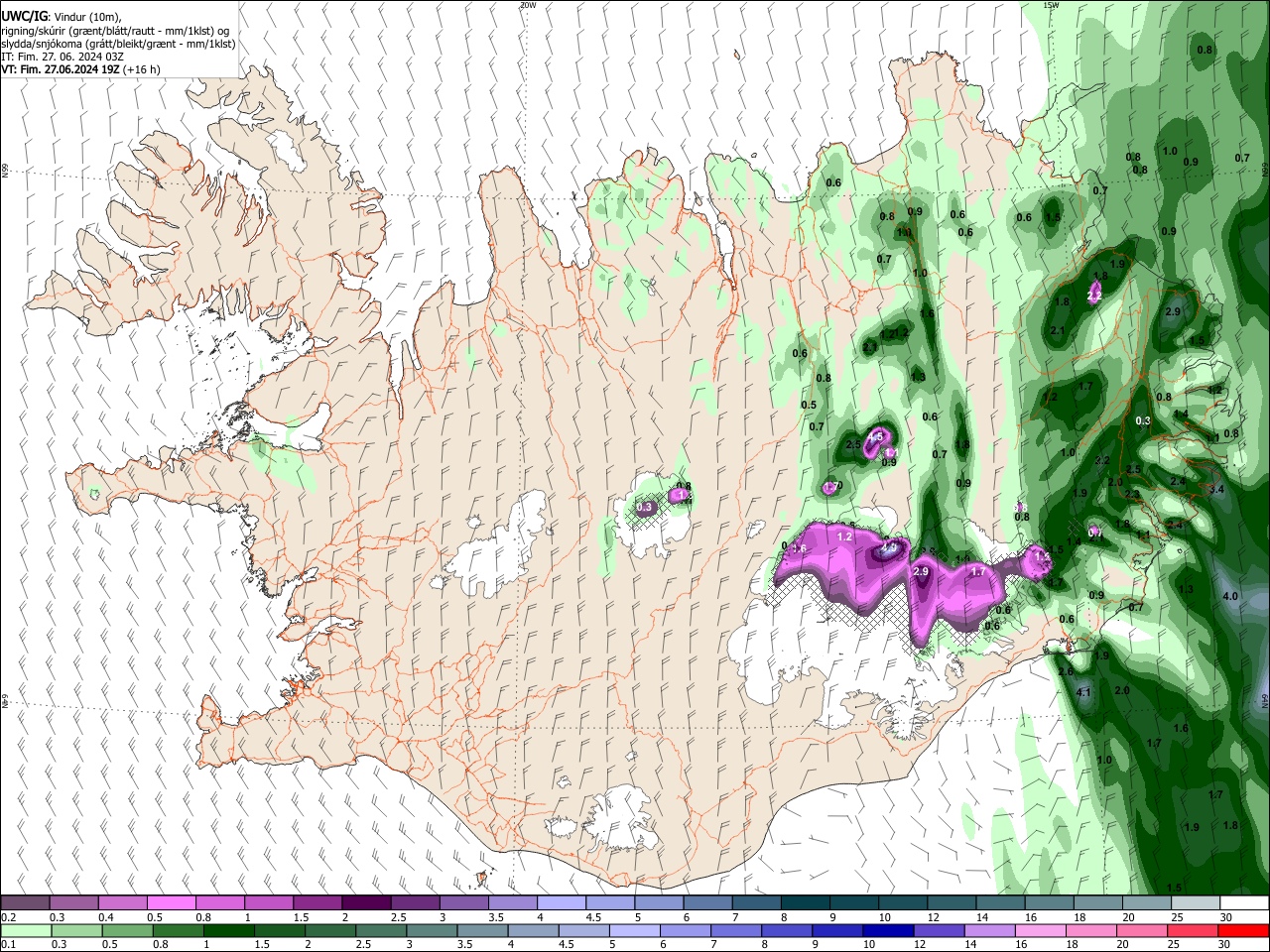Pick the light pink 16 swatch in lower legend row
Screen dimensions: 1270x952
pos(1041,931)
